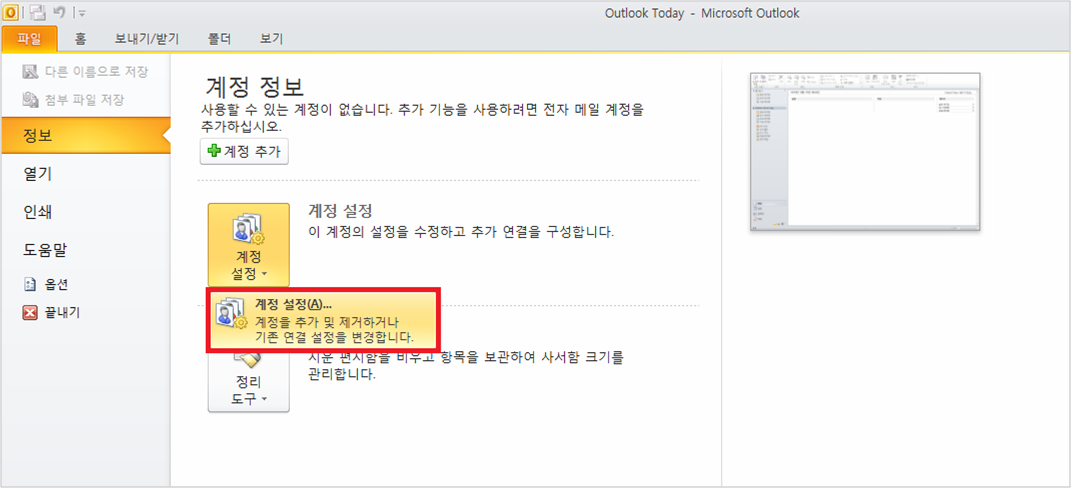Open the quick access toolbar customize dropdown

coord(82,13)
